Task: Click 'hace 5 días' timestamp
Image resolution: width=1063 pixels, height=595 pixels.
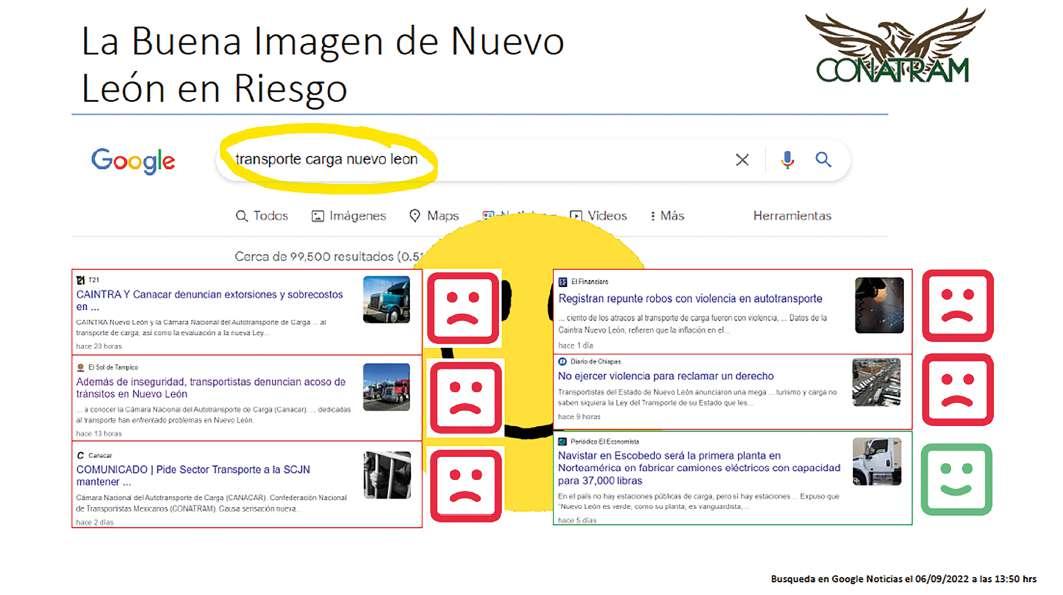Action: (578, 520)
